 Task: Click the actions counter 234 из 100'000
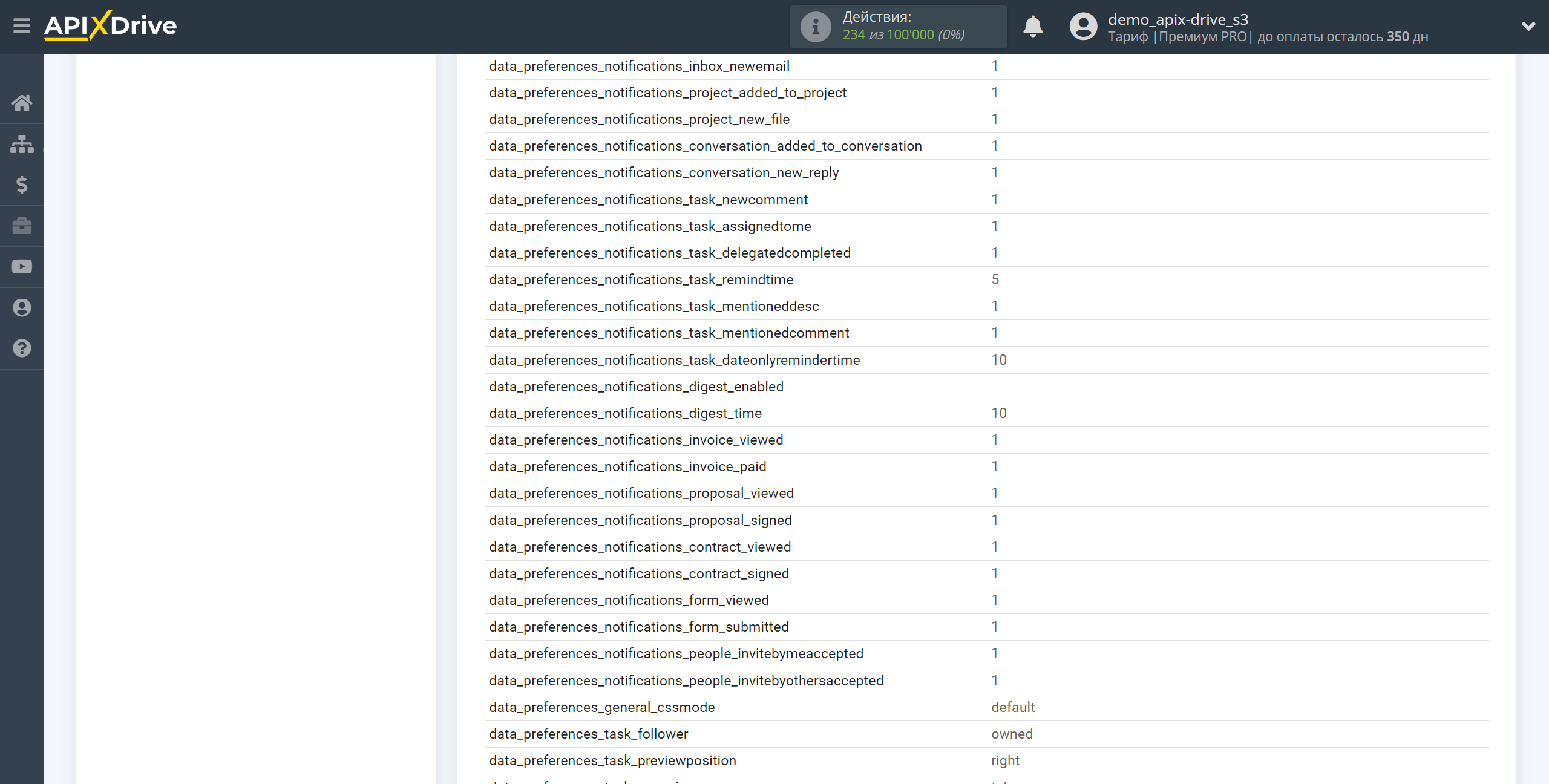(x=903, y=35)
